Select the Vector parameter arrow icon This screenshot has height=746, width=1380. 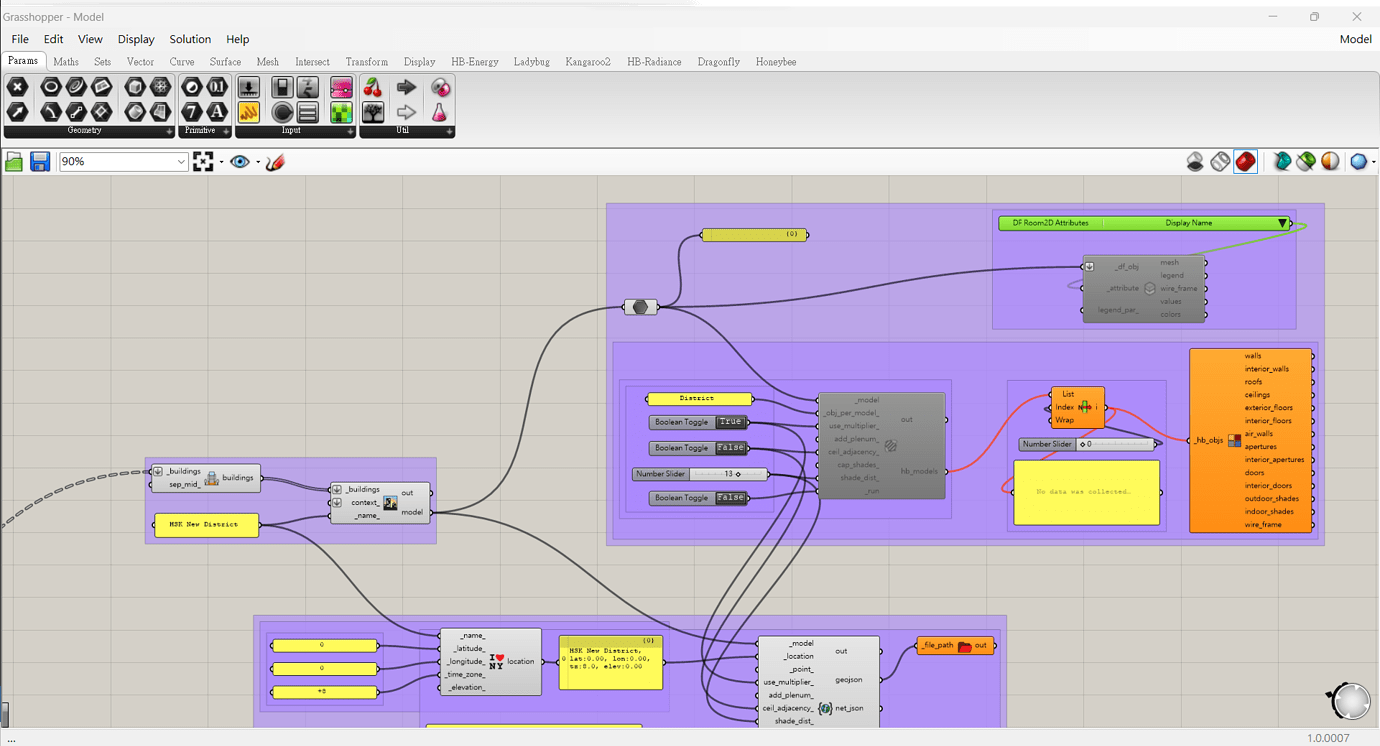[x=17, y=112]
